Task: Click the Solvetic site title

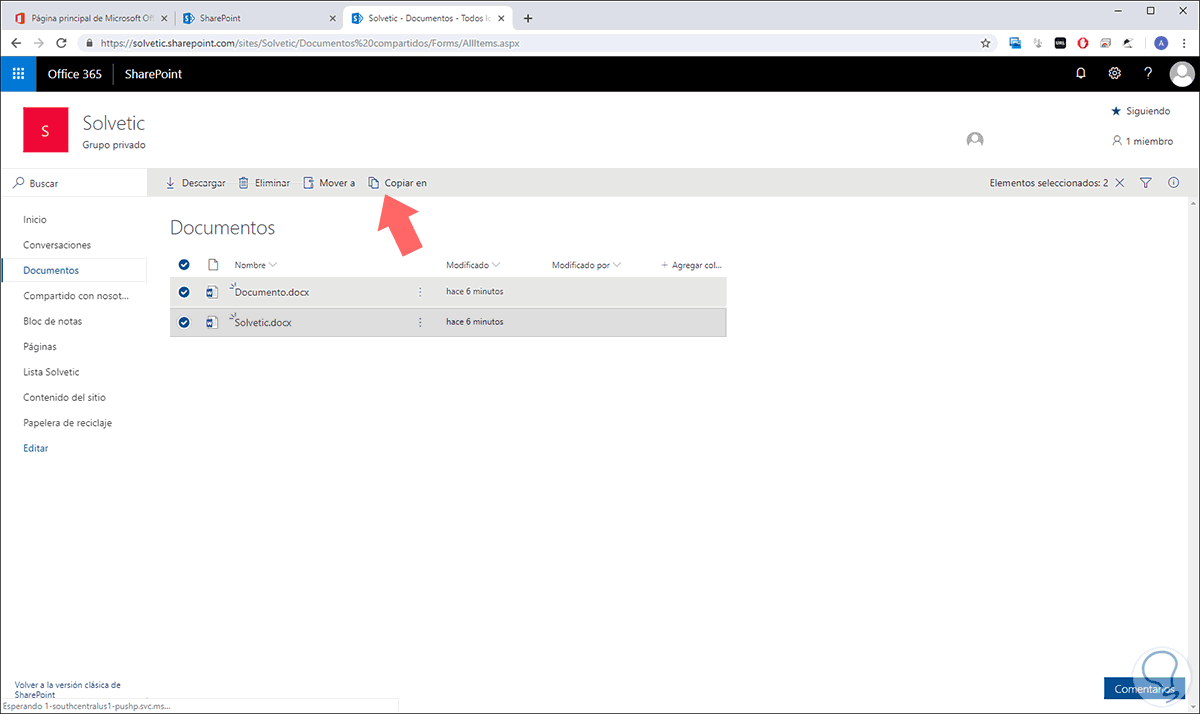Action: [x=114, y=123]
